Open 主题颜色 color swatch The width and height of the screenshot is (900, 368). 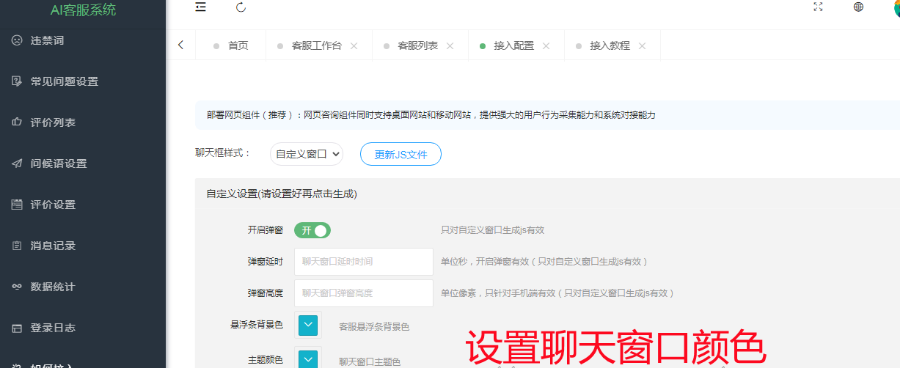308,359
